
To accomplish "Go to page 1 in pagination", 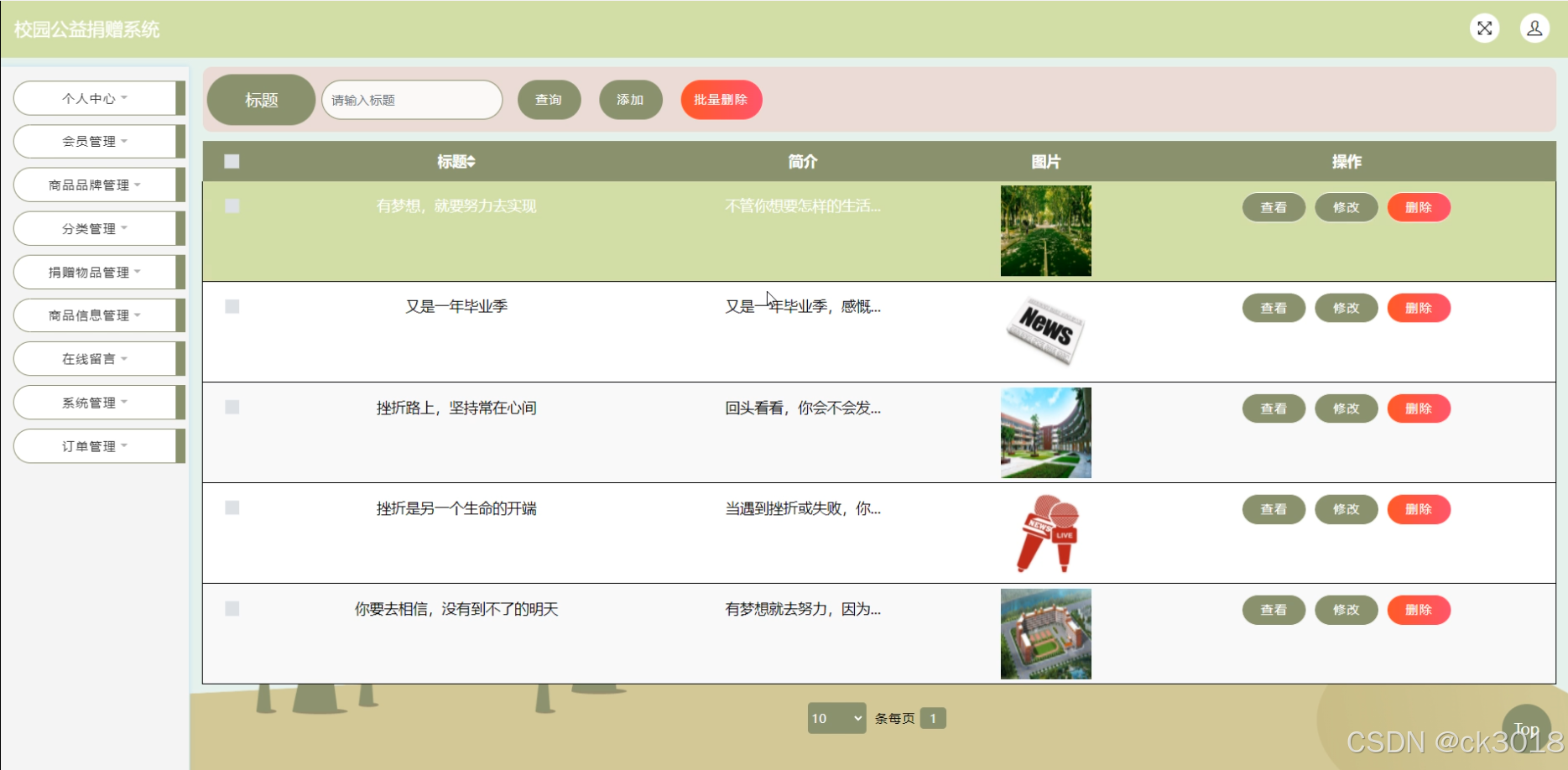I will [933, 718].
